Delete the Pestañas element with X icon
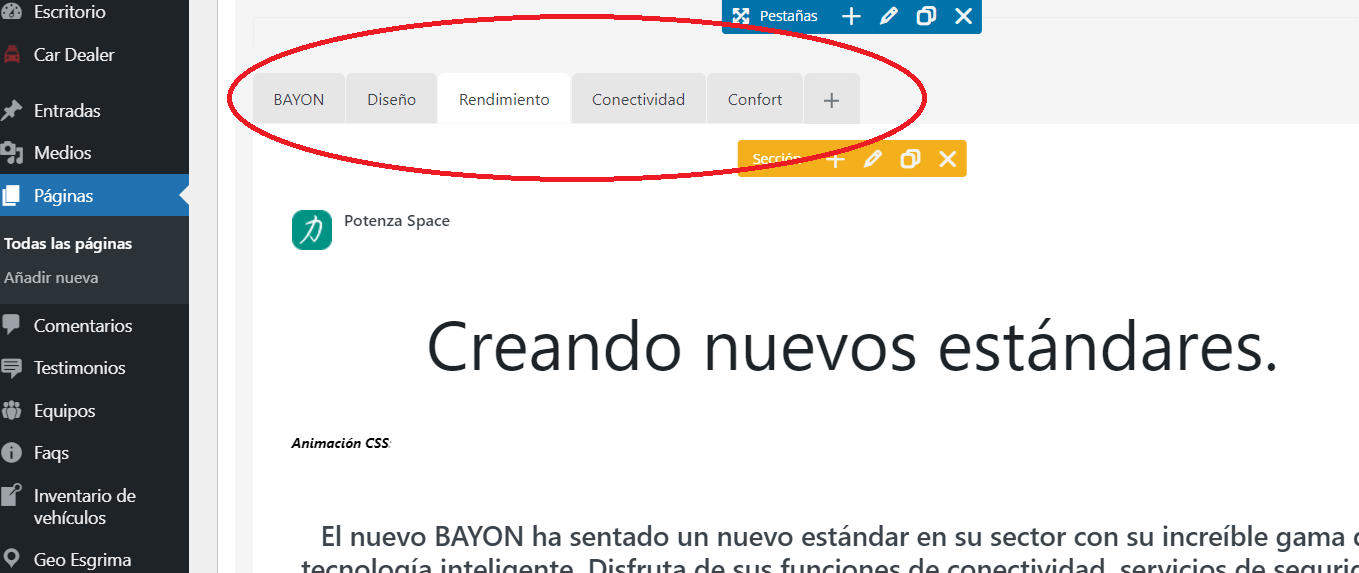This screenshot has height=573, width=1359. tap(963, 16)
